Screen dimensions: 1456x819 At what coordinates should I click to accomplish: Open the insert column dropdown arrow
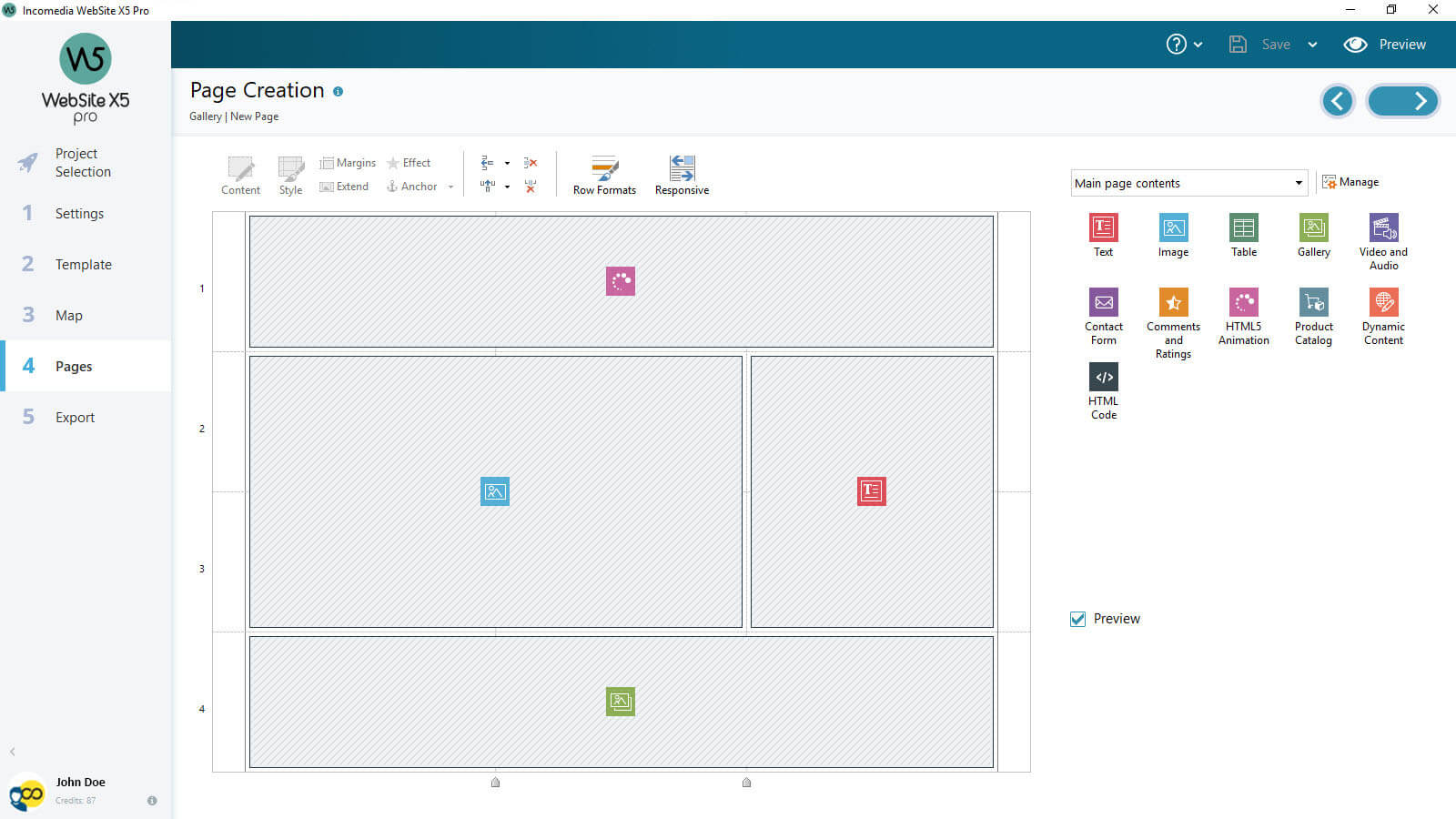507,187
